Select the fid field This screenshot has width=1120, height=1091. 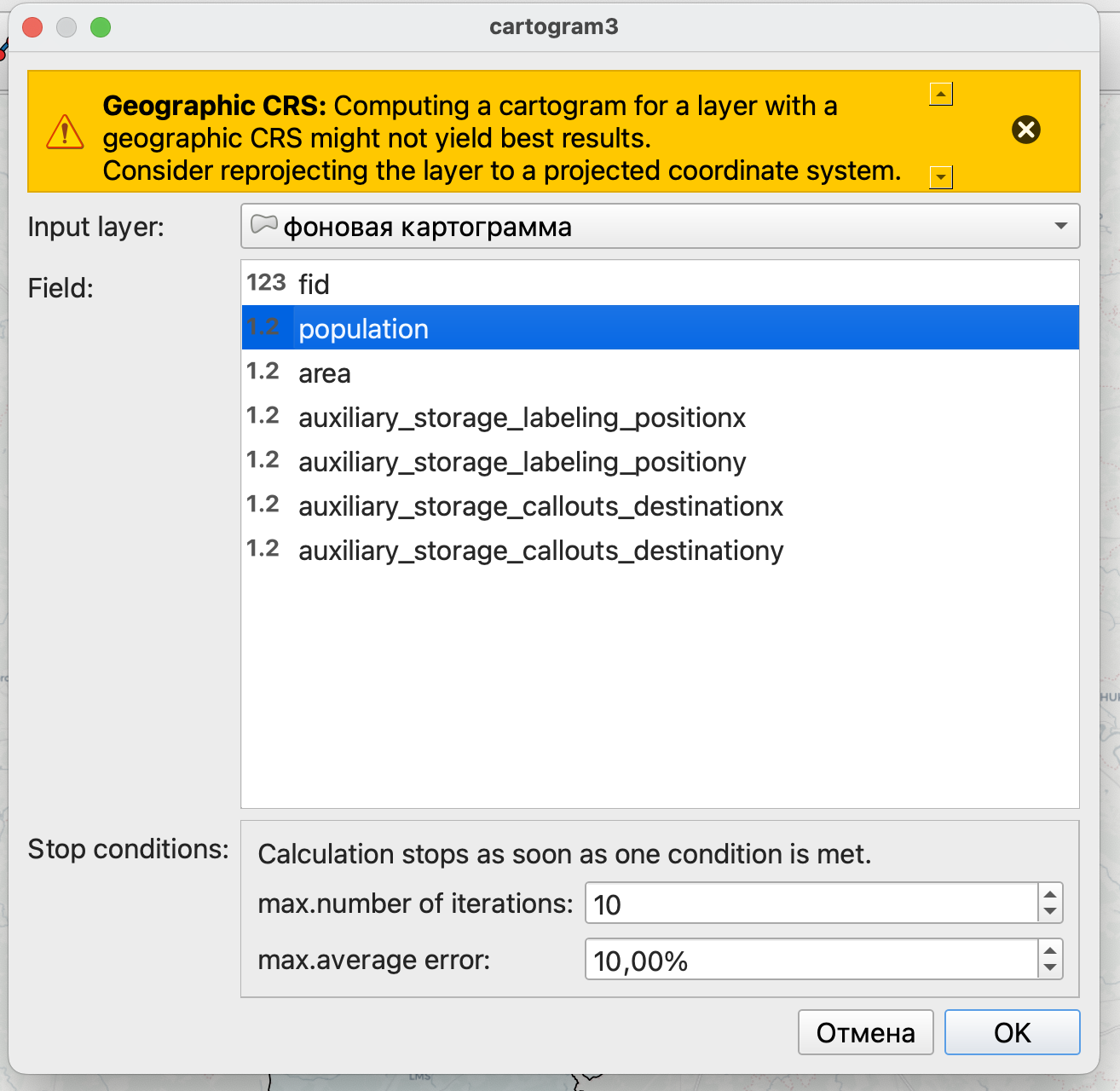pyautogui.click(x=314, y=284)
